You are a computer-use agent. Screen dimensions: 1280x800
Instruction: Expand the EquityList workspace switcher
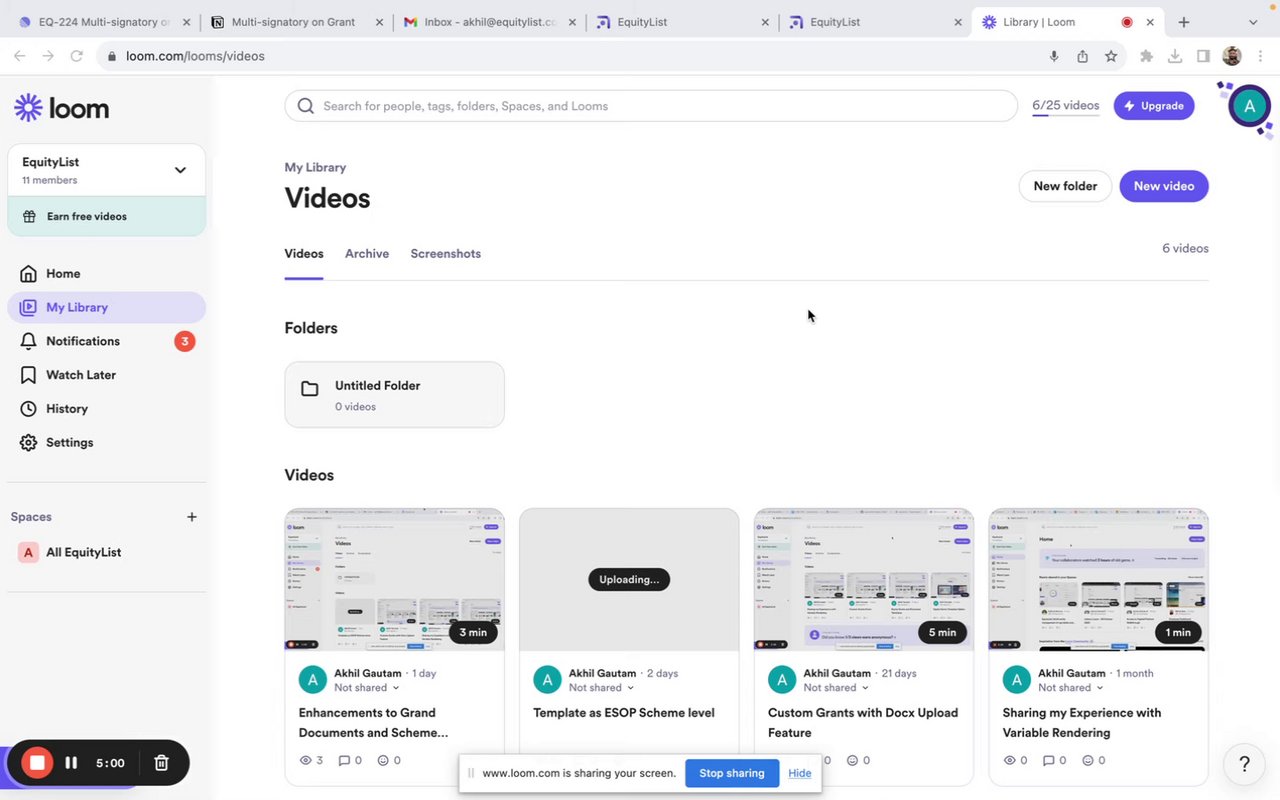click(x=106, y=170)
